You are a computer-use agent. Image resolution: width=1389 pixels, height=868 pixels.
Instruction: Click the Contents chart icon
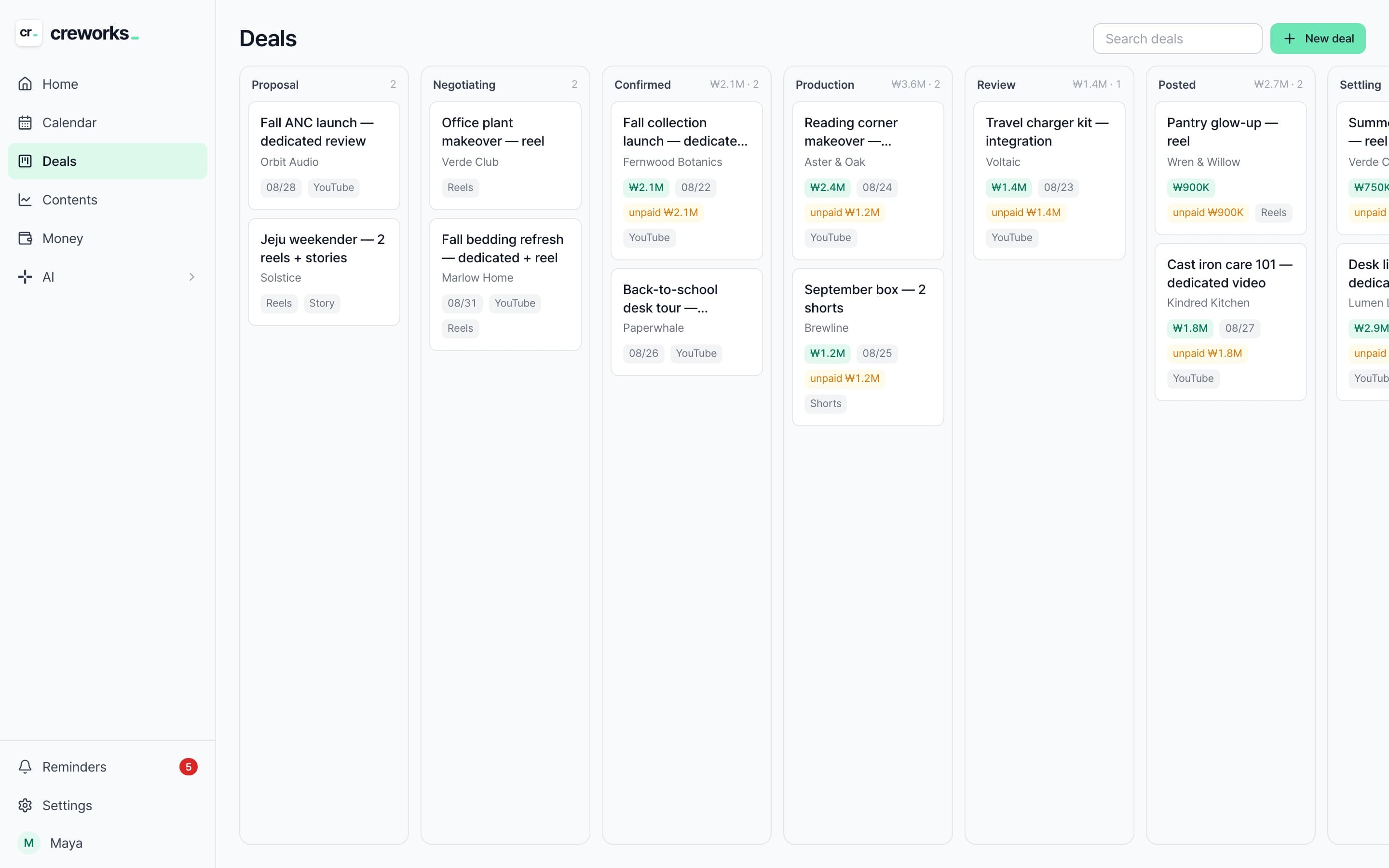coord(25,199)
